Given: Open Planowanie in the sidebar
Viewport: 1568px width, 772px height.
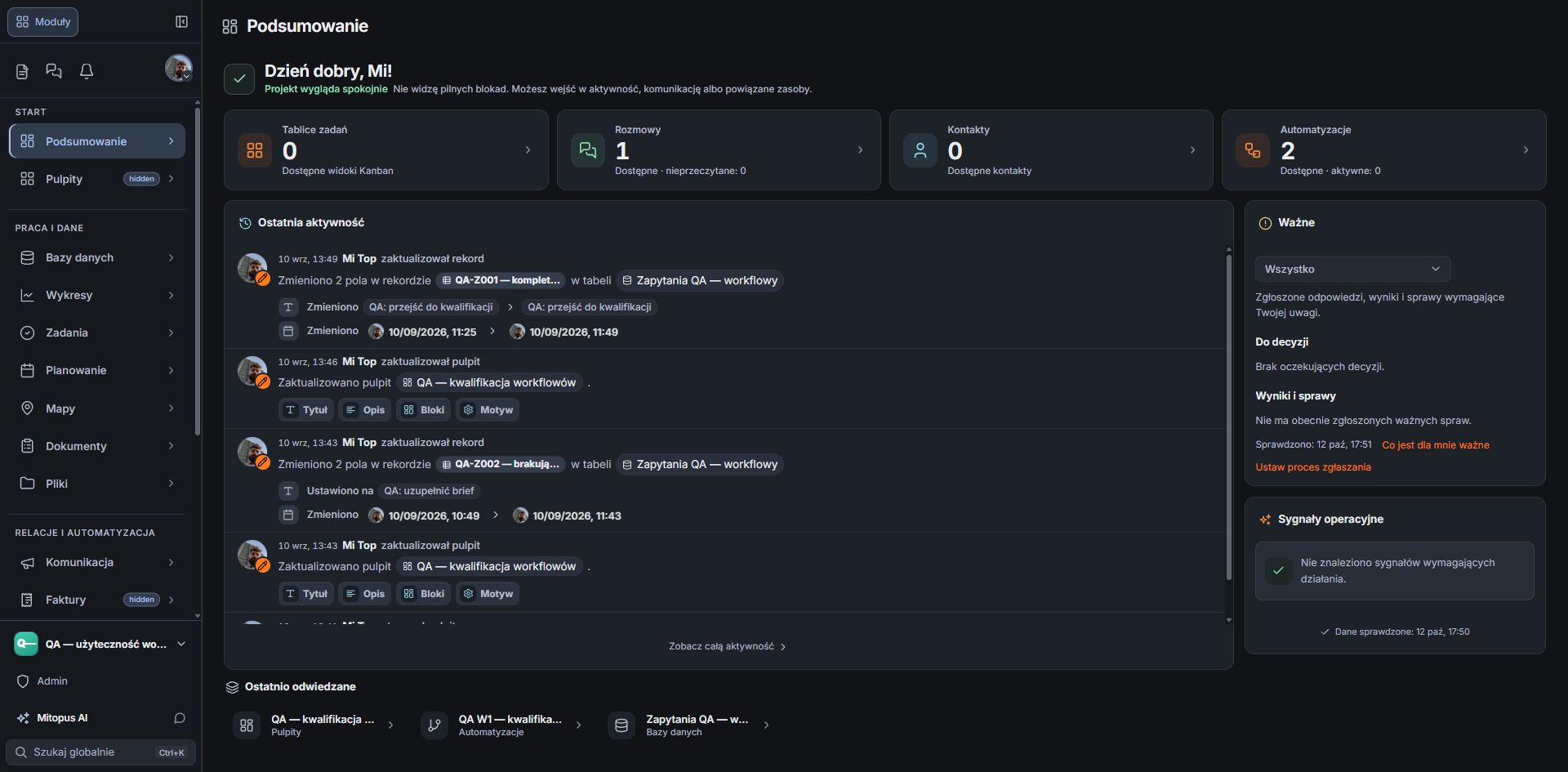Looking at the screenshot, I should (97, 370).
